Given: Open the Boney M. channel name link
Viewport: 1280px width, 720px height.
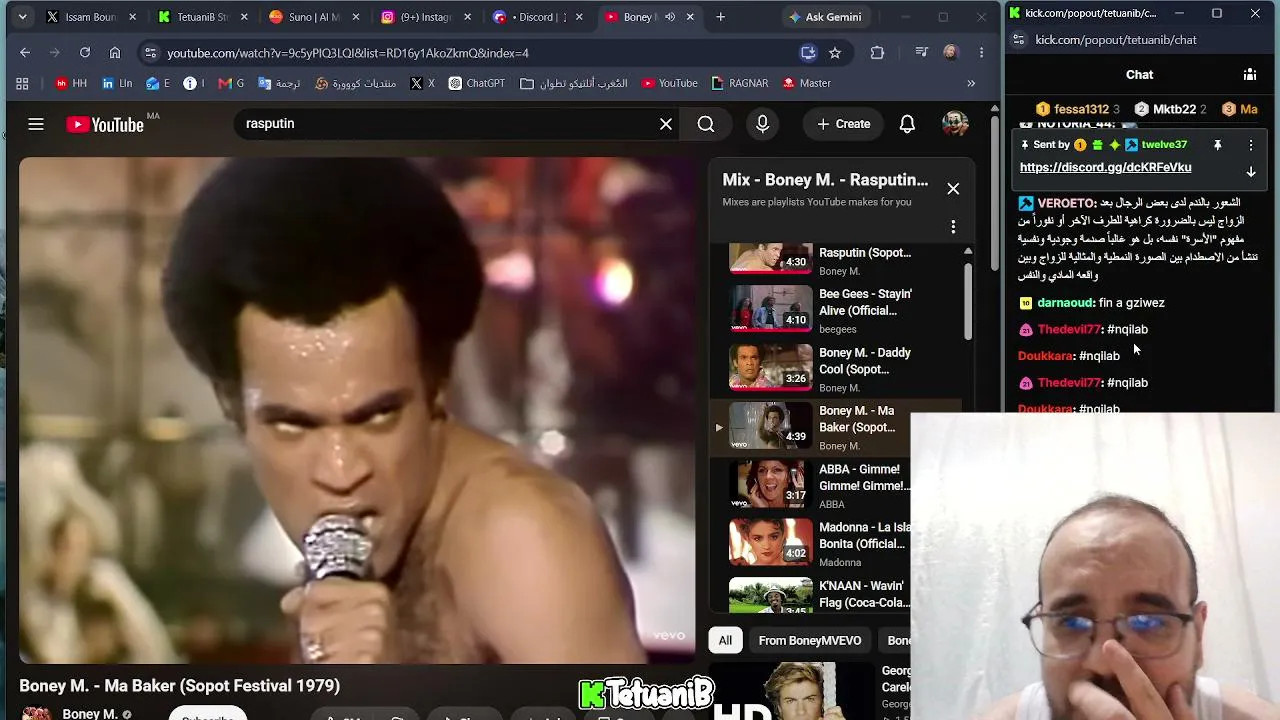Looking at the screenshot, I should click(90, 713).
